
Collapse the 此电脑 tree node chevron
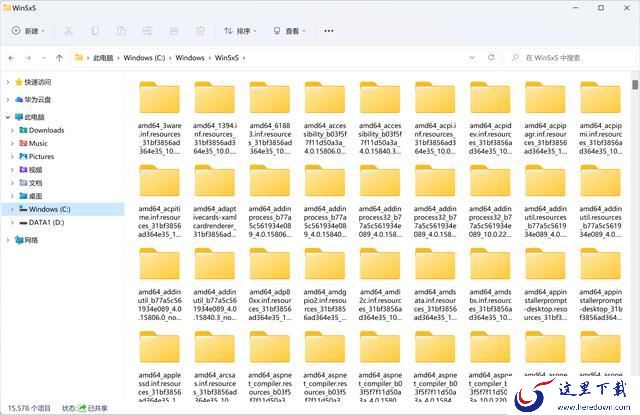tap(8, 117)
